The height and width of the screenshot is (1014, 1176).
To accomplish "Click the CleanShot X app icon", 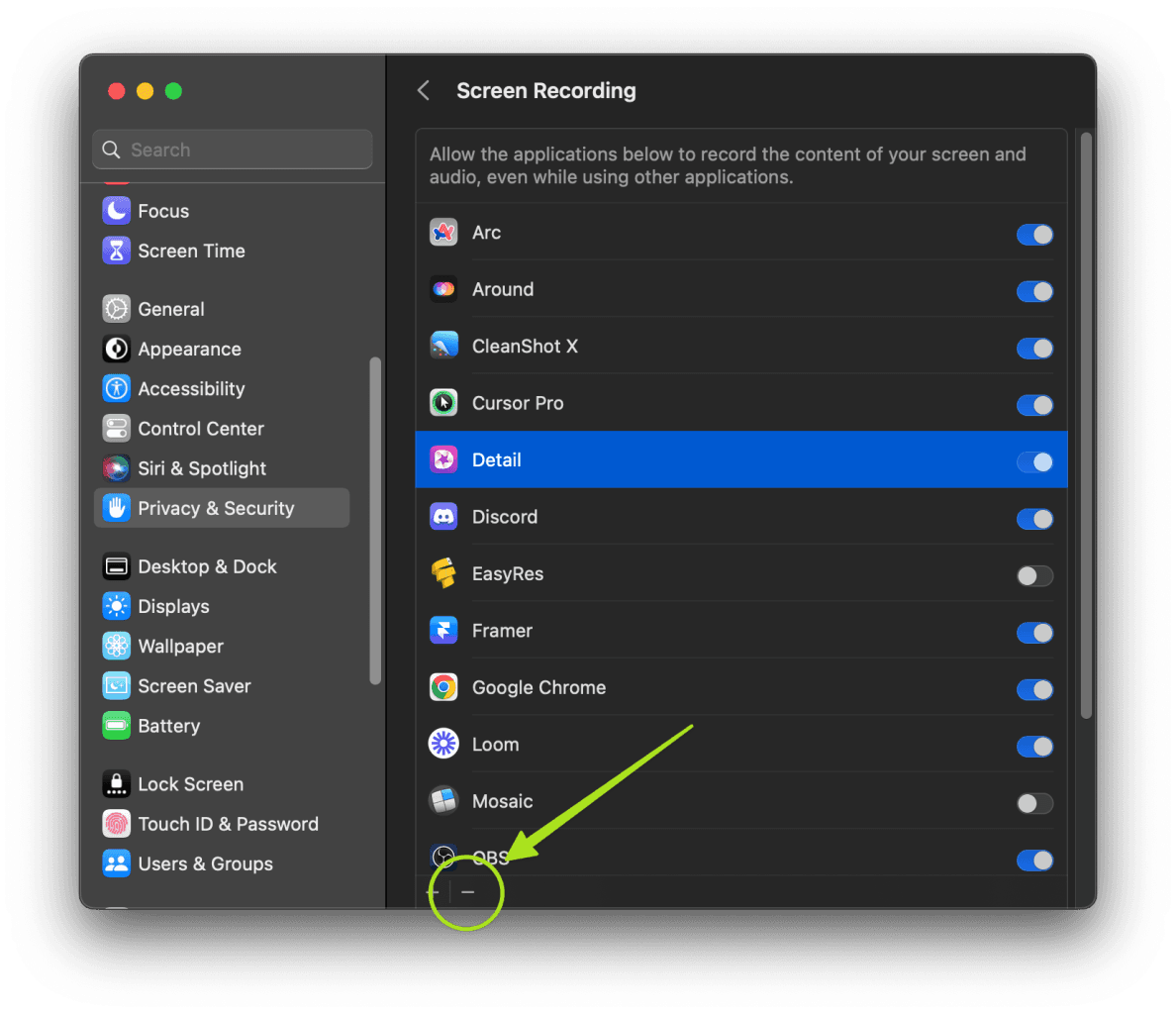I will click(443, 347).
